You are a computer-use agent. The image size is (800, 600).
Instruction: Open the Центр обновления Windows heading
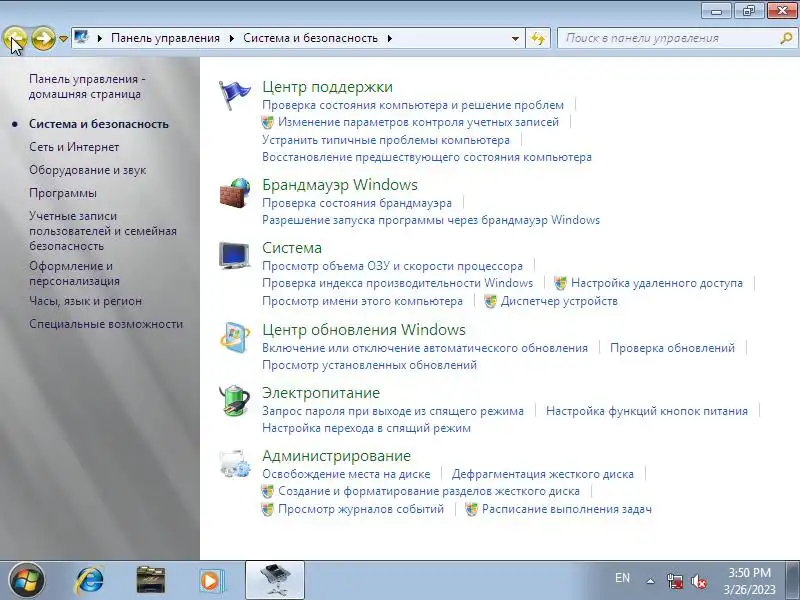coord(364,330)
